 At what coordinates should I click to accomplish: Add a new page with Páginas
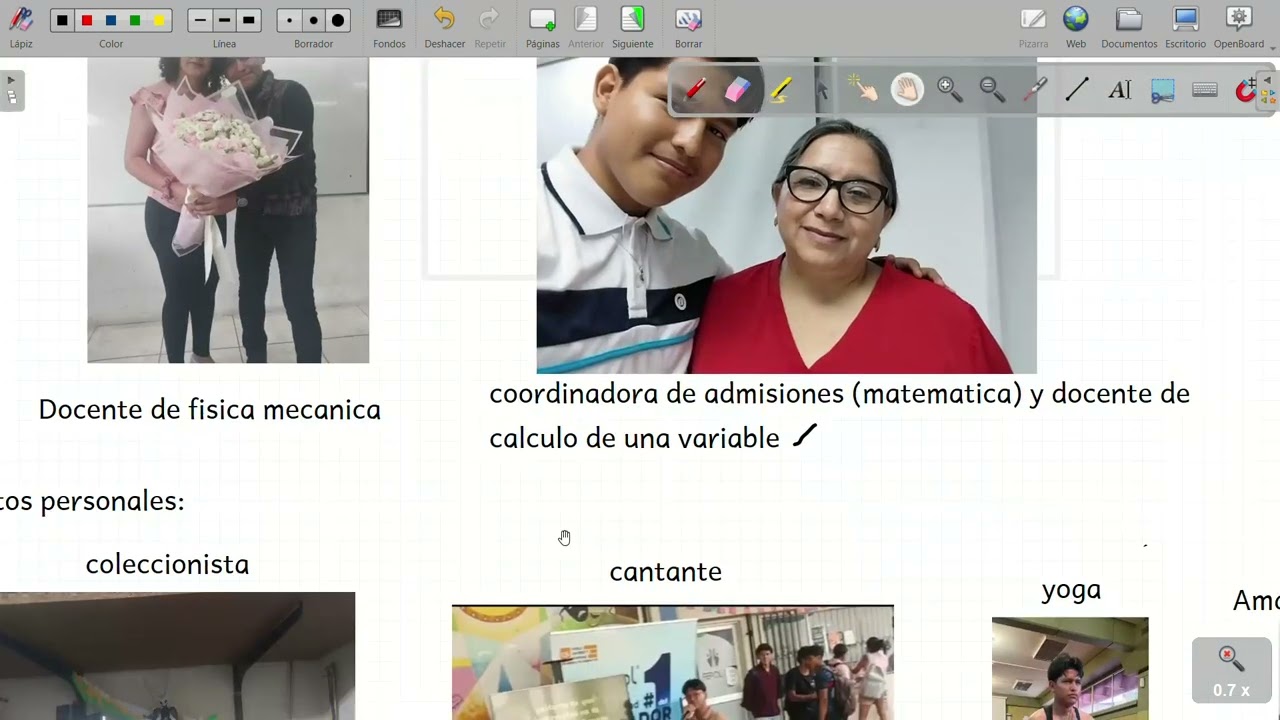pyautogui.click(x=543, y=26)
